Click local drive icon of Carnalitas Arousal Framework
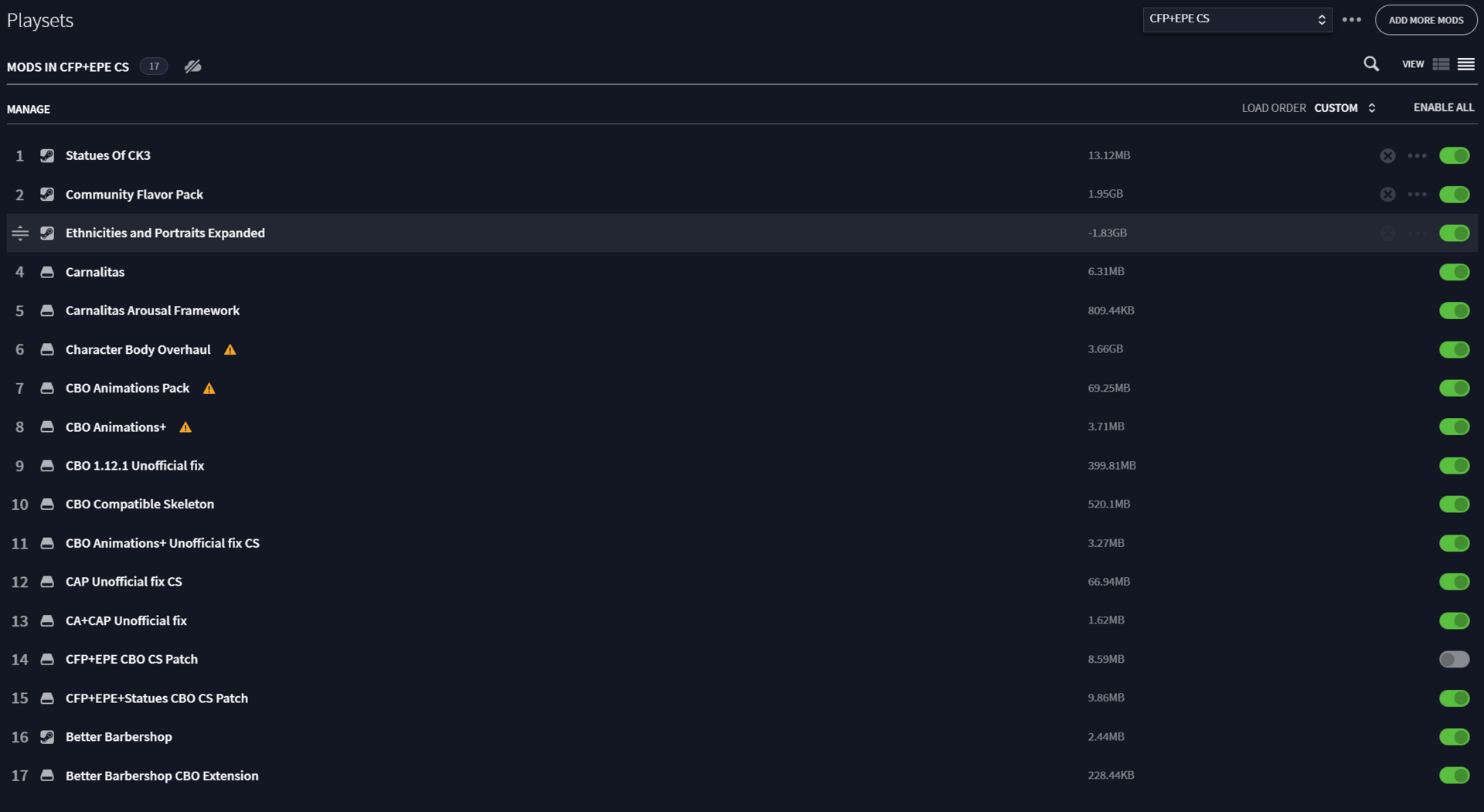This screenshot has width=1484, height=812. [x=47, y=311]
